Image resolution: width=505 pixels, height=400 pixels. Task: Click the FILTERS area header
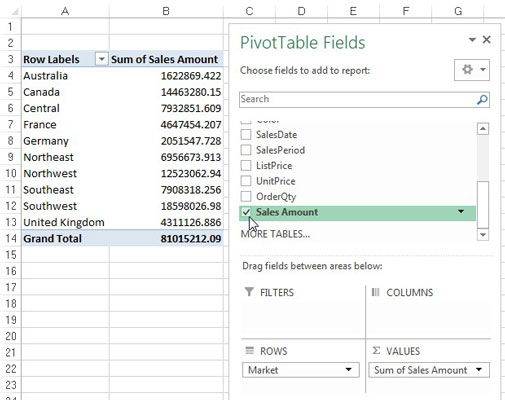[277, 292]
